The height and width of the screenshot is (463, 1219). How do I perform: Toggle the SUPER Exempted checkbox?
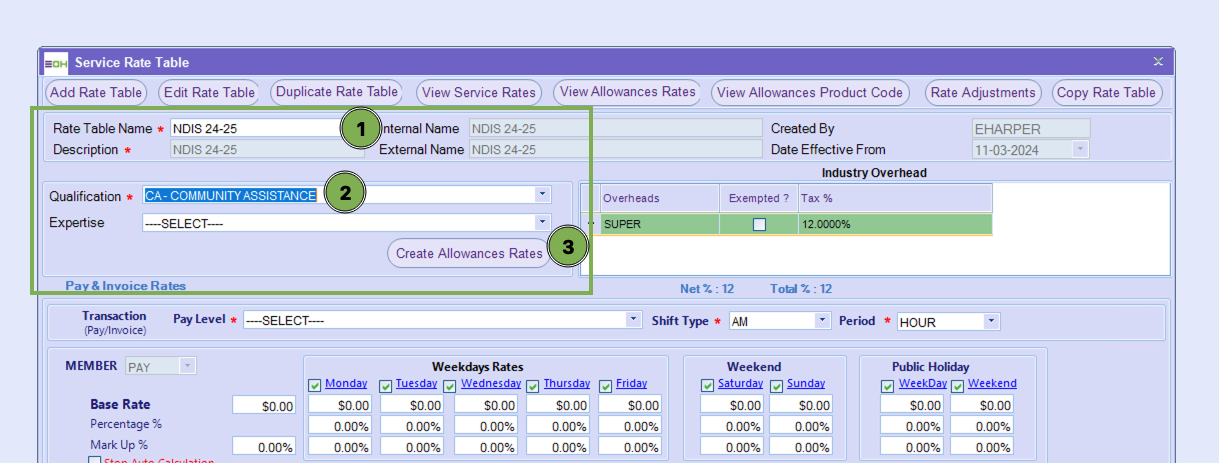coord(759,225)
